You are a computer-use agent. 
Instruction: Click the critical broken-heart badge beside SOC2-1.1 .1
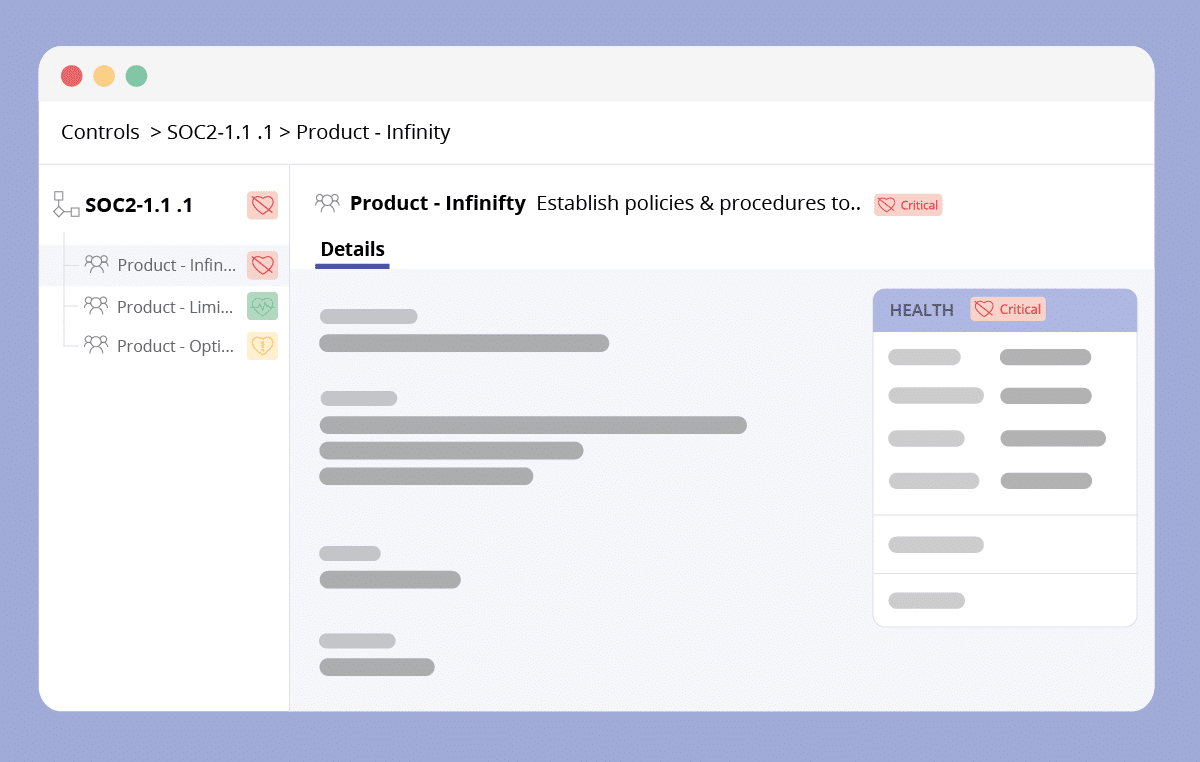click(x=262, y=205)
